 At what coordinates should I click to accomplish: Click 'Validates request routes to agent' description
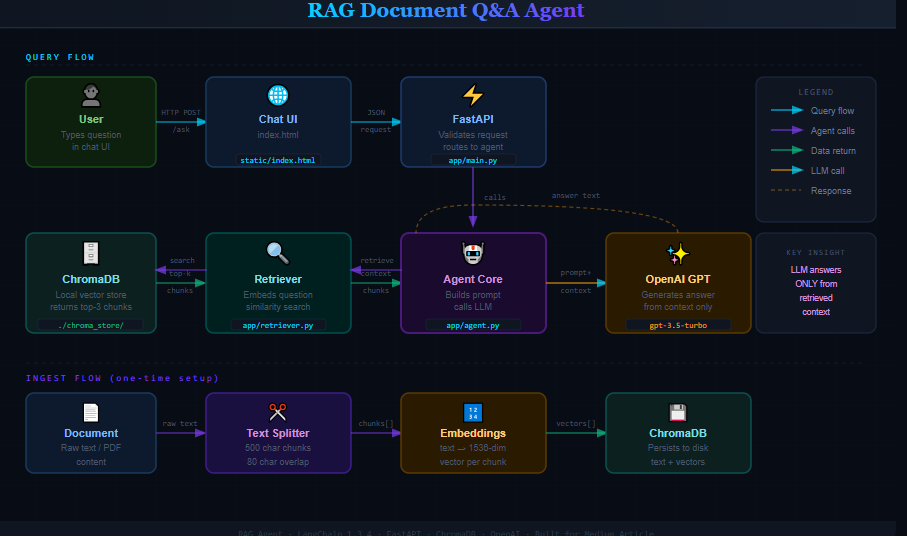point(473,141)
